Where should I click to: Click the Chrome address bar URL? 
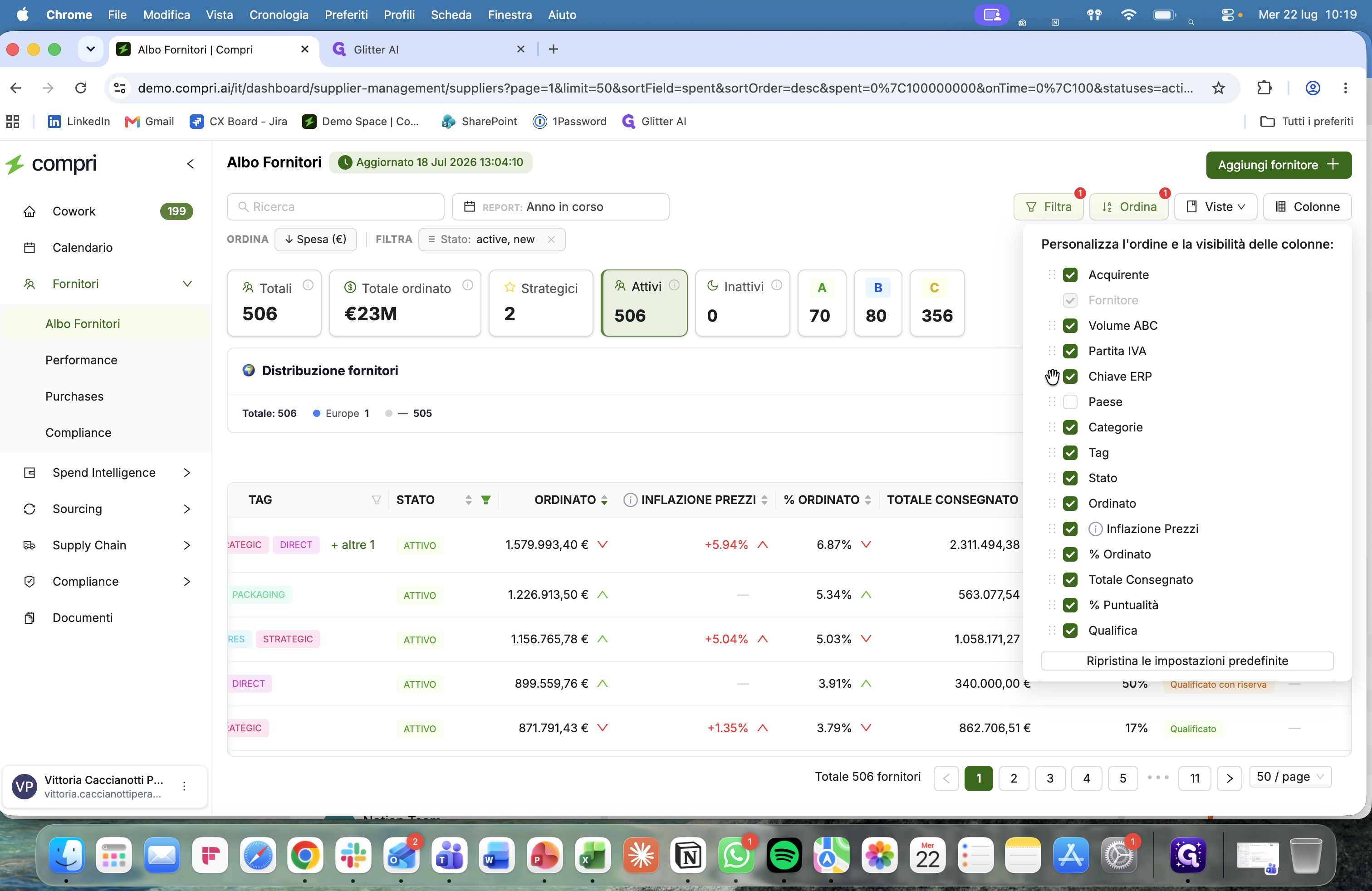[665, 88]
